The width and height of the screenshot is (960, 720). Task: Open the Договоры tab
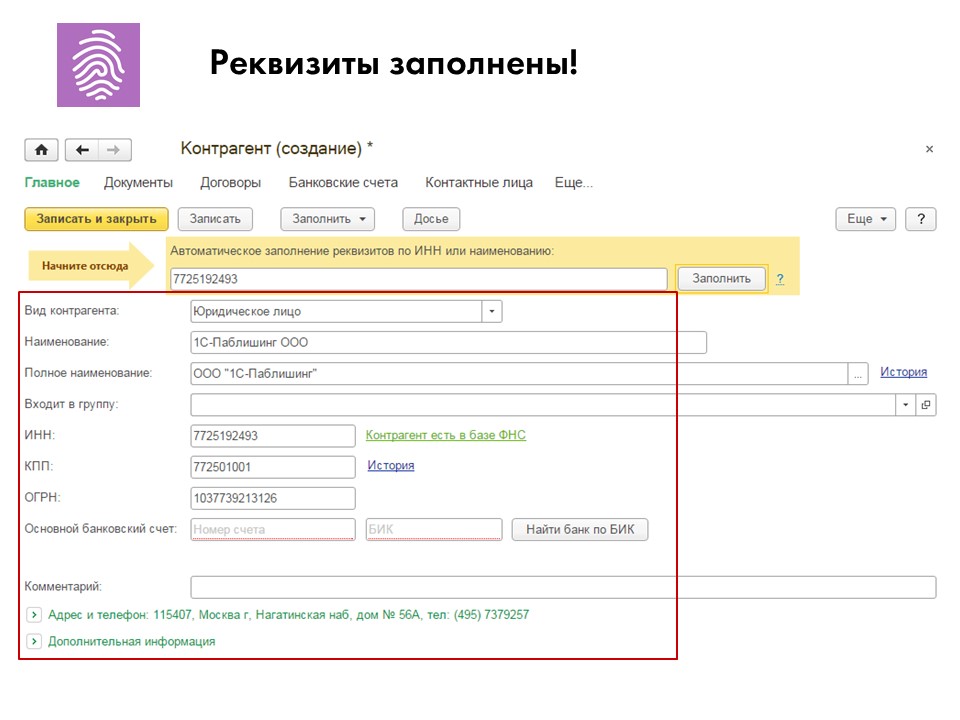tap(231, 182)
